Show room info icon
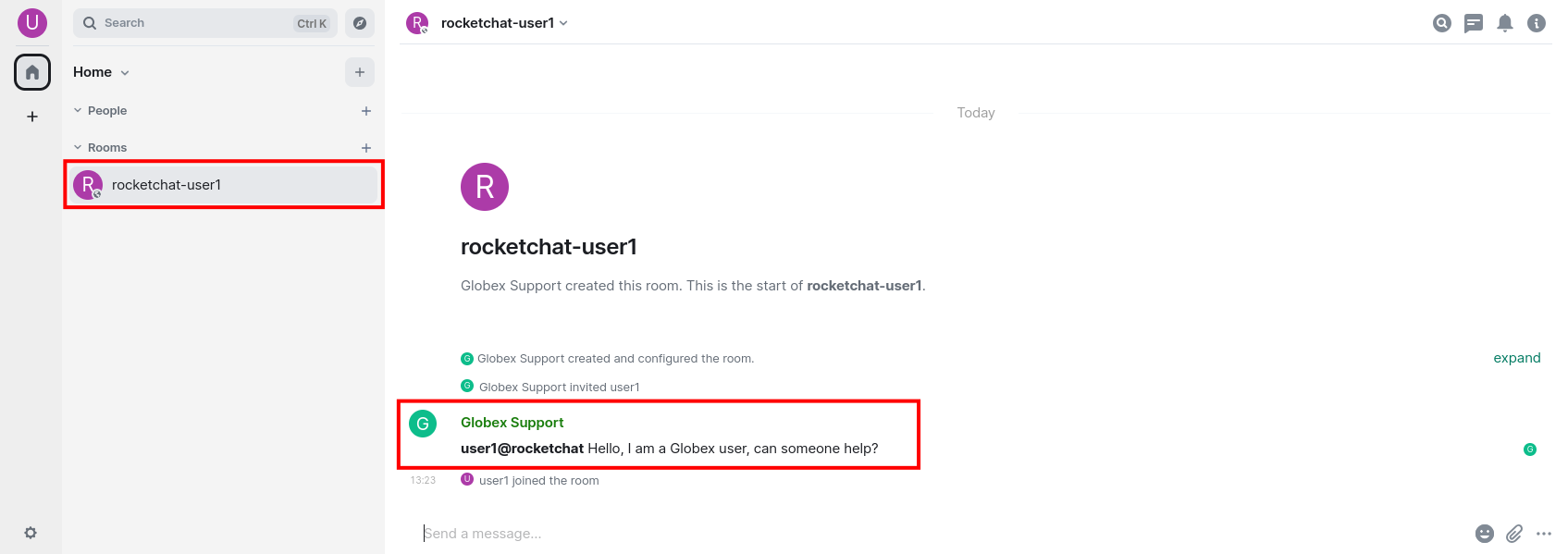The image size is (1568, 554). (1537, 23)
